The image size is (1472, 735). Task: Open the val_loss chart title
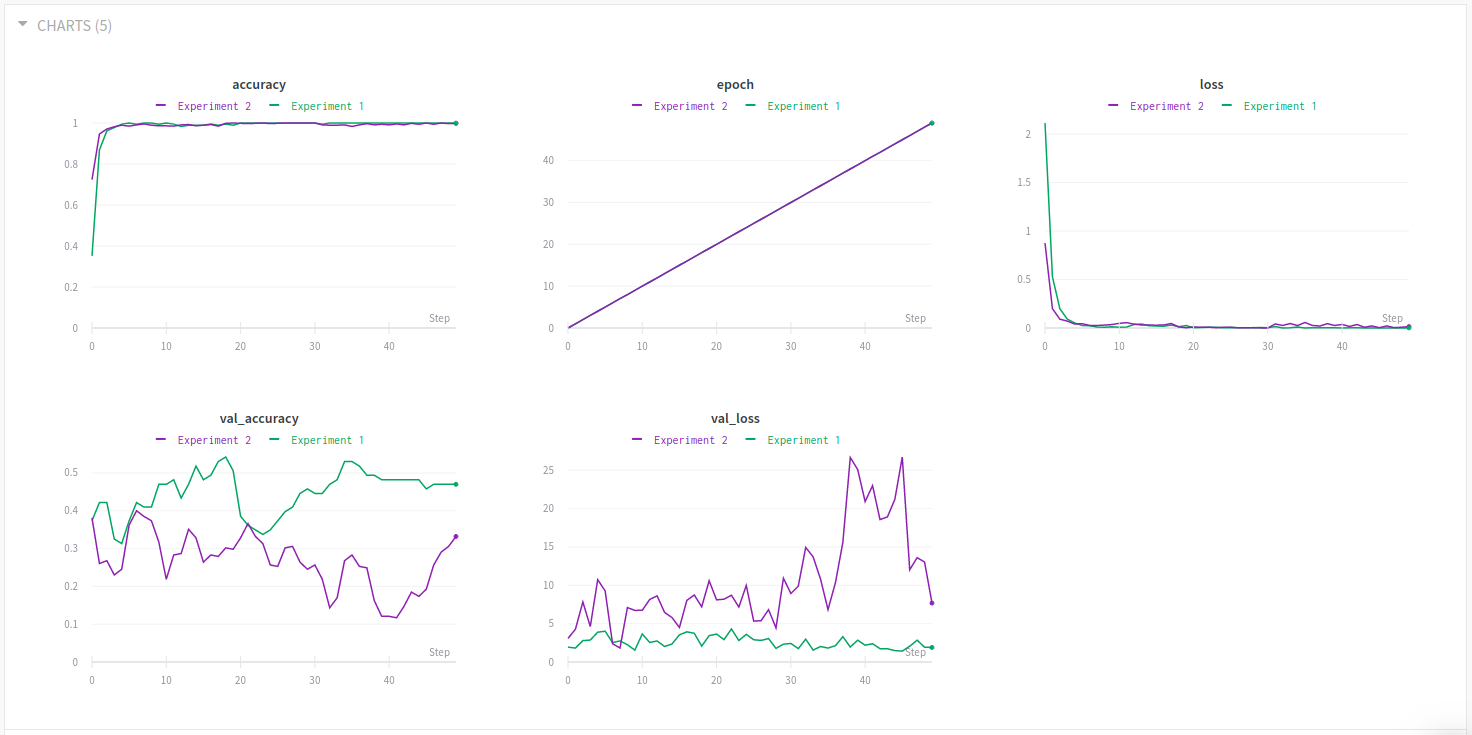point(735,419)
